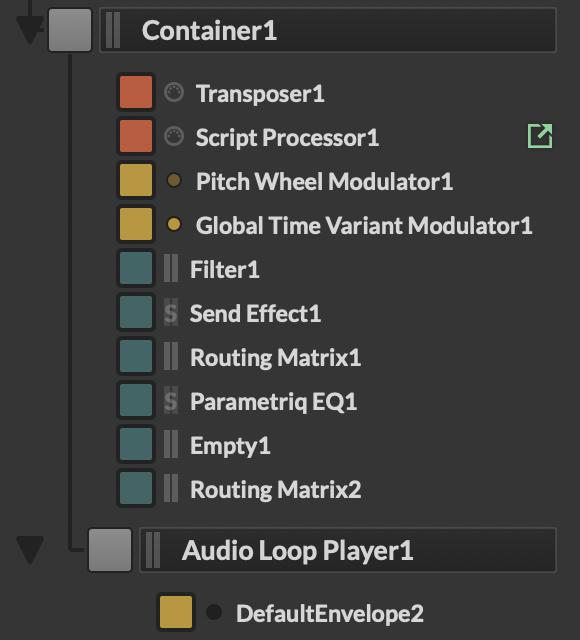Click the grey square beside Audio Loop Player1
The height and width of the screenshot is (640, 580).
110,550
